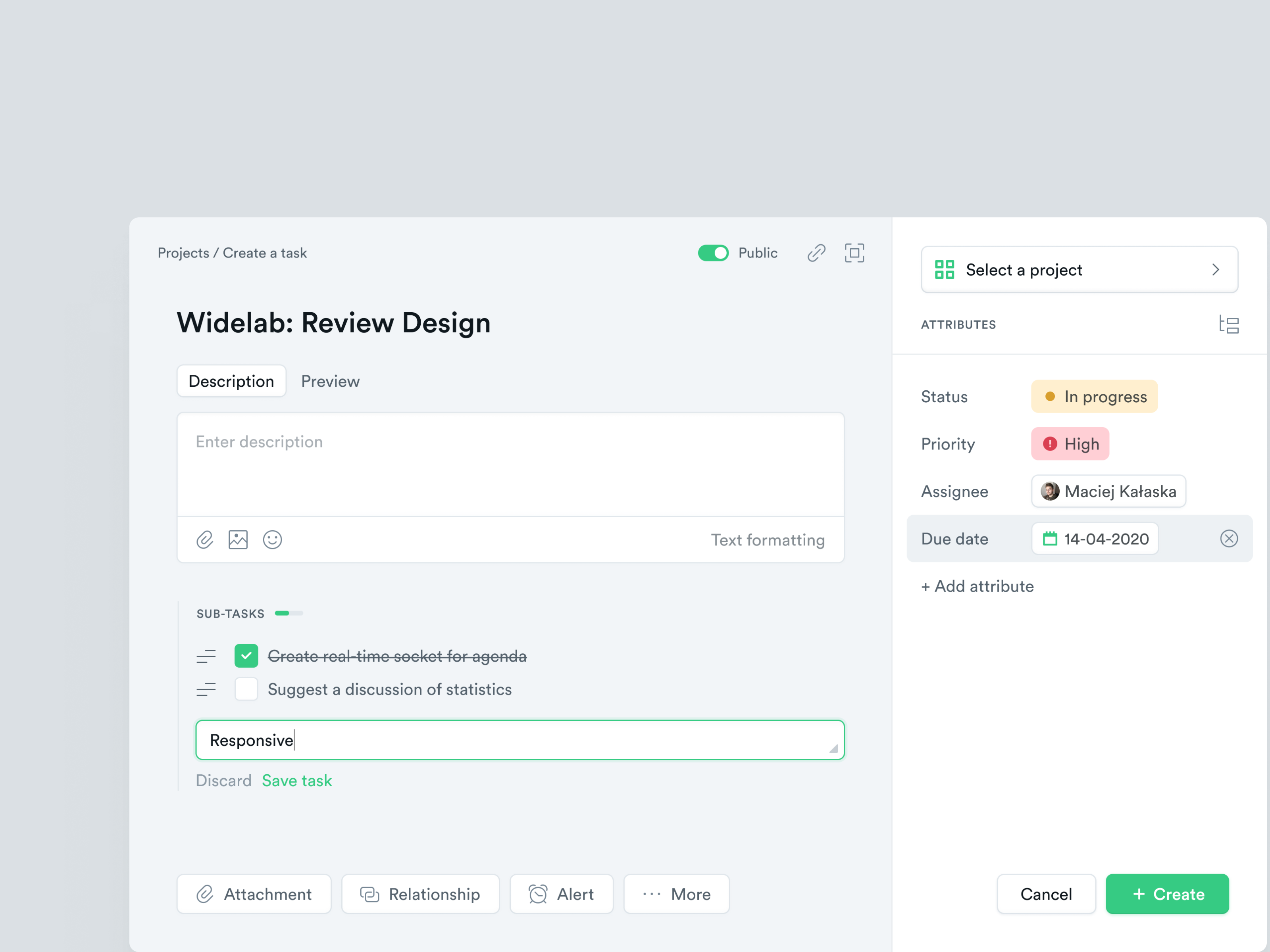Expand task to fullscreen view icon
This screenshot has height=952, width=1270.
coord(854,253)
